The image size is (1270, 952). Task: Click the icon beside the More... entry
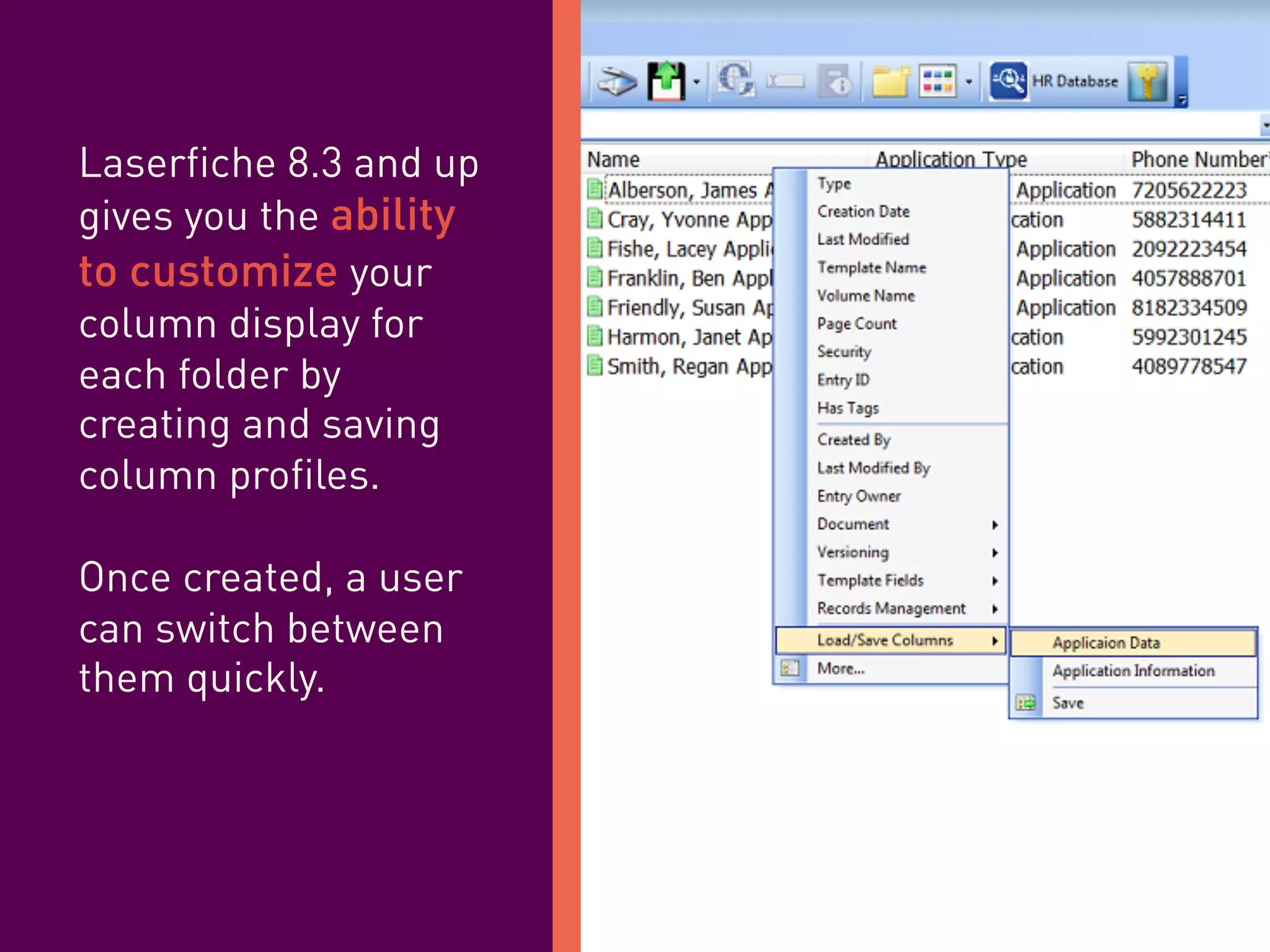[789, 668]
